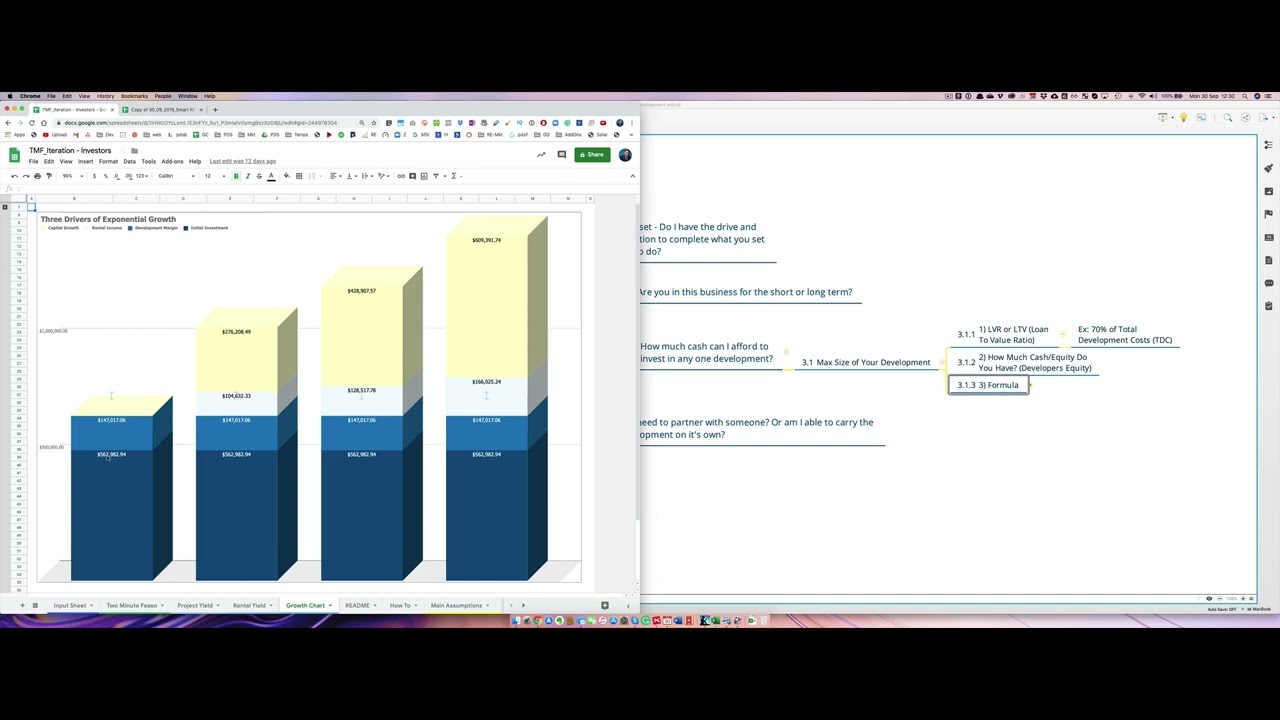Image resolution: width=1280 pixels, height=720 pixels.
Task: Switch to the Two Minute Feaso tab
Action: (136, 605)
